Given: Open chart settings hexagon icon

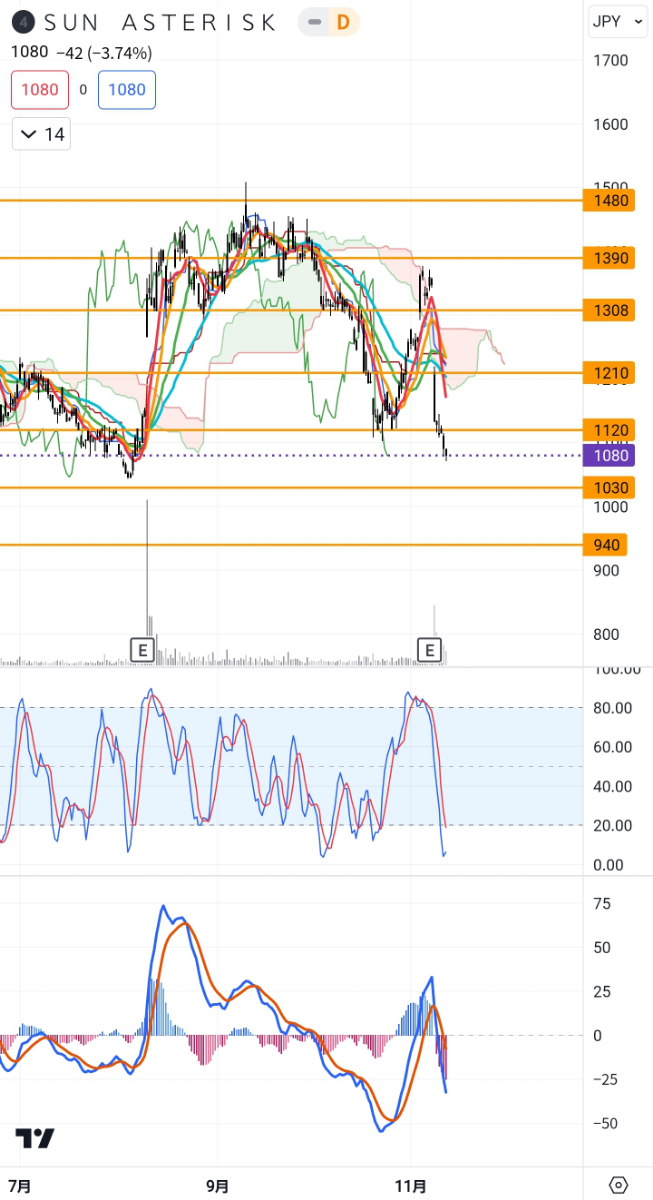Looking at the screenshot, I should 618,1185.
